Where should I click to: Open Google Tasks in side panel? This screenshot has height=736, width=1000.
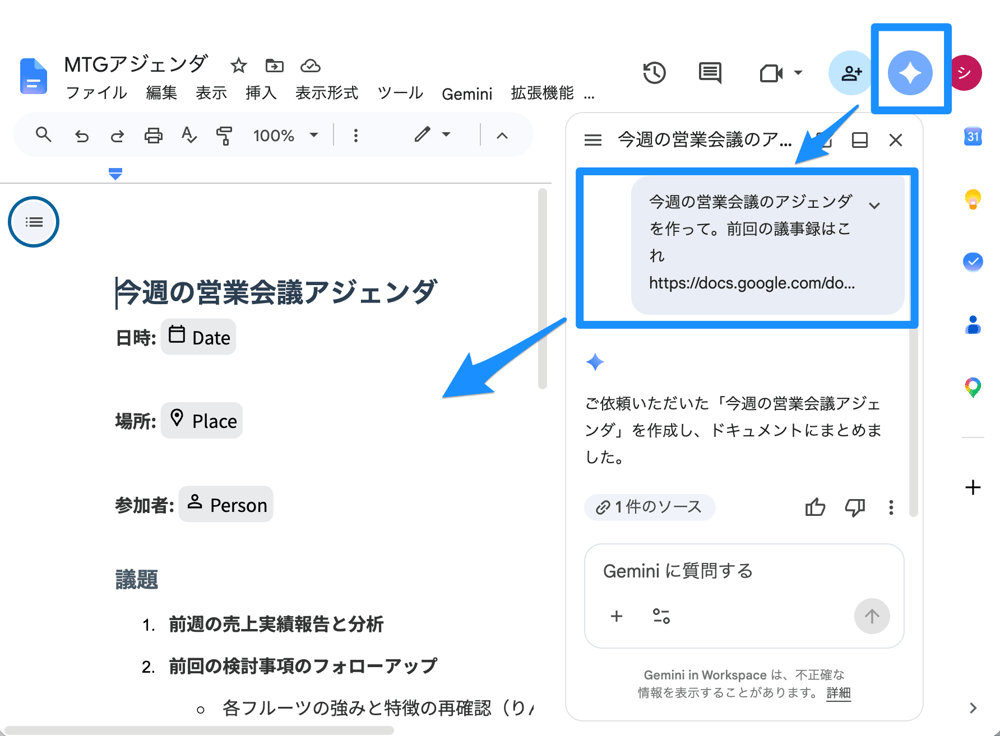[973, 261]
